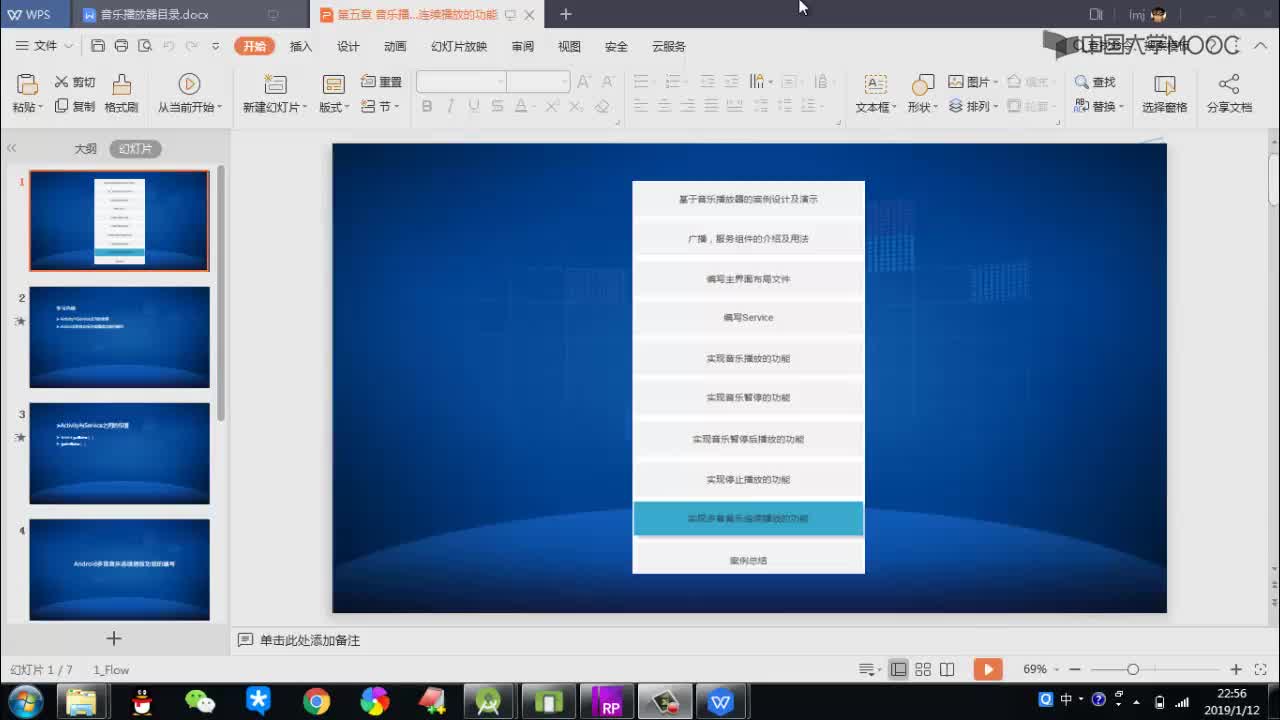Toggle Bold formatting
The height and width of the screenshot is (720, 1280).
click(x=427, y=106)
